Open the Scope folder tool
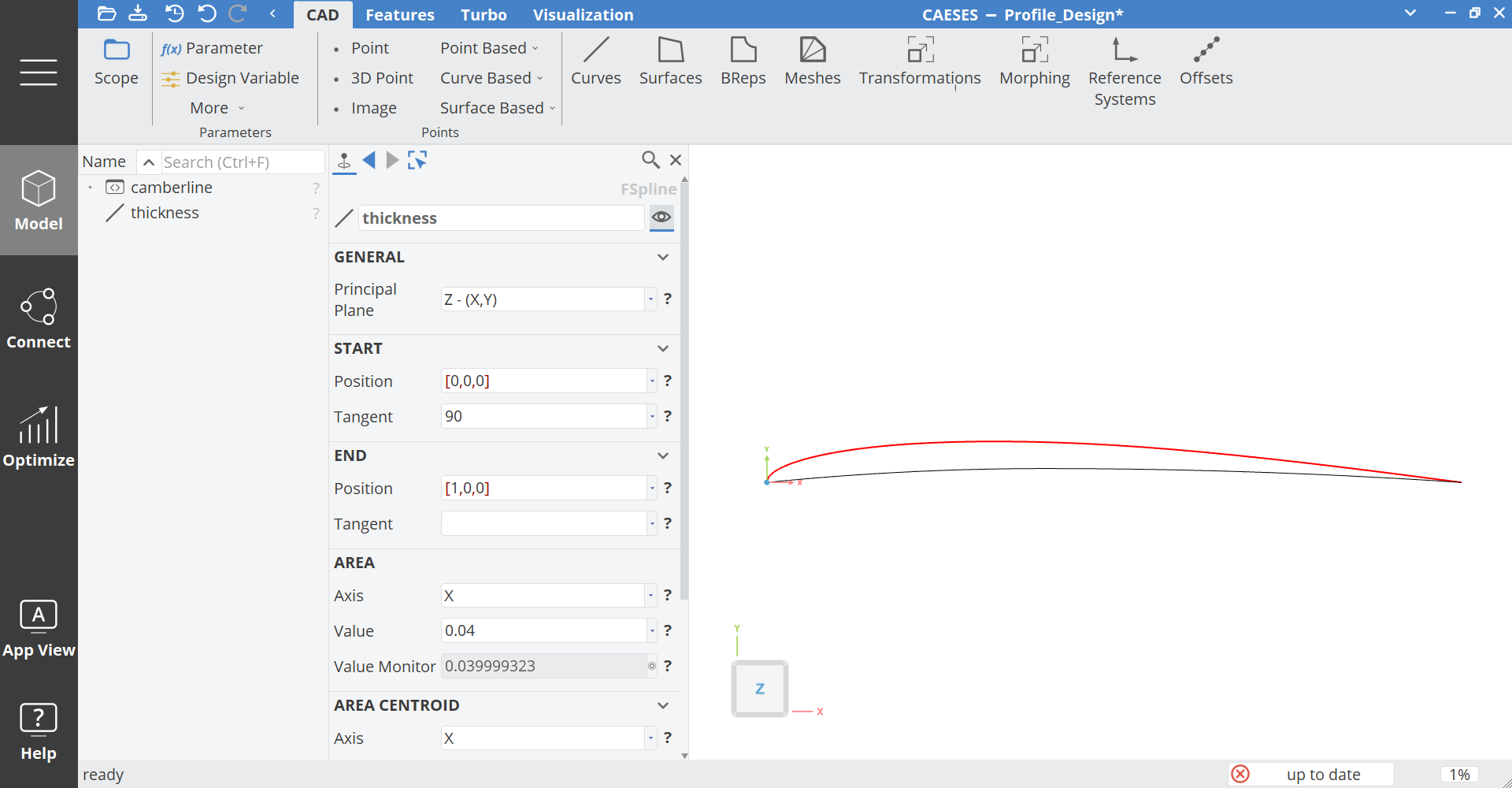 (x=117, y=62)
